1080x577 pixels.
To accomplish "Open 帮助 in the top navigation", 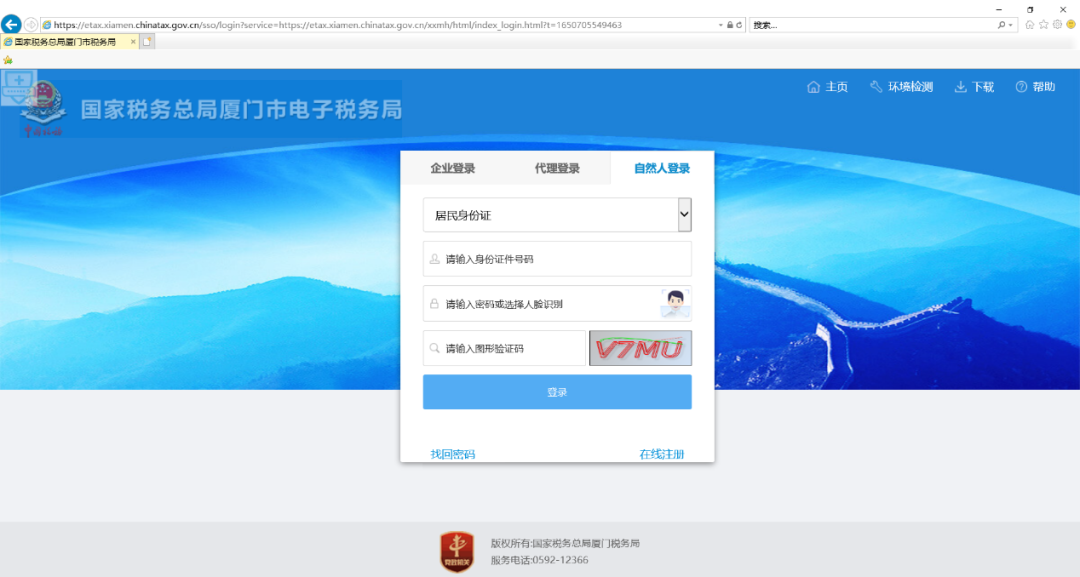I will [x=1035, y=87].
